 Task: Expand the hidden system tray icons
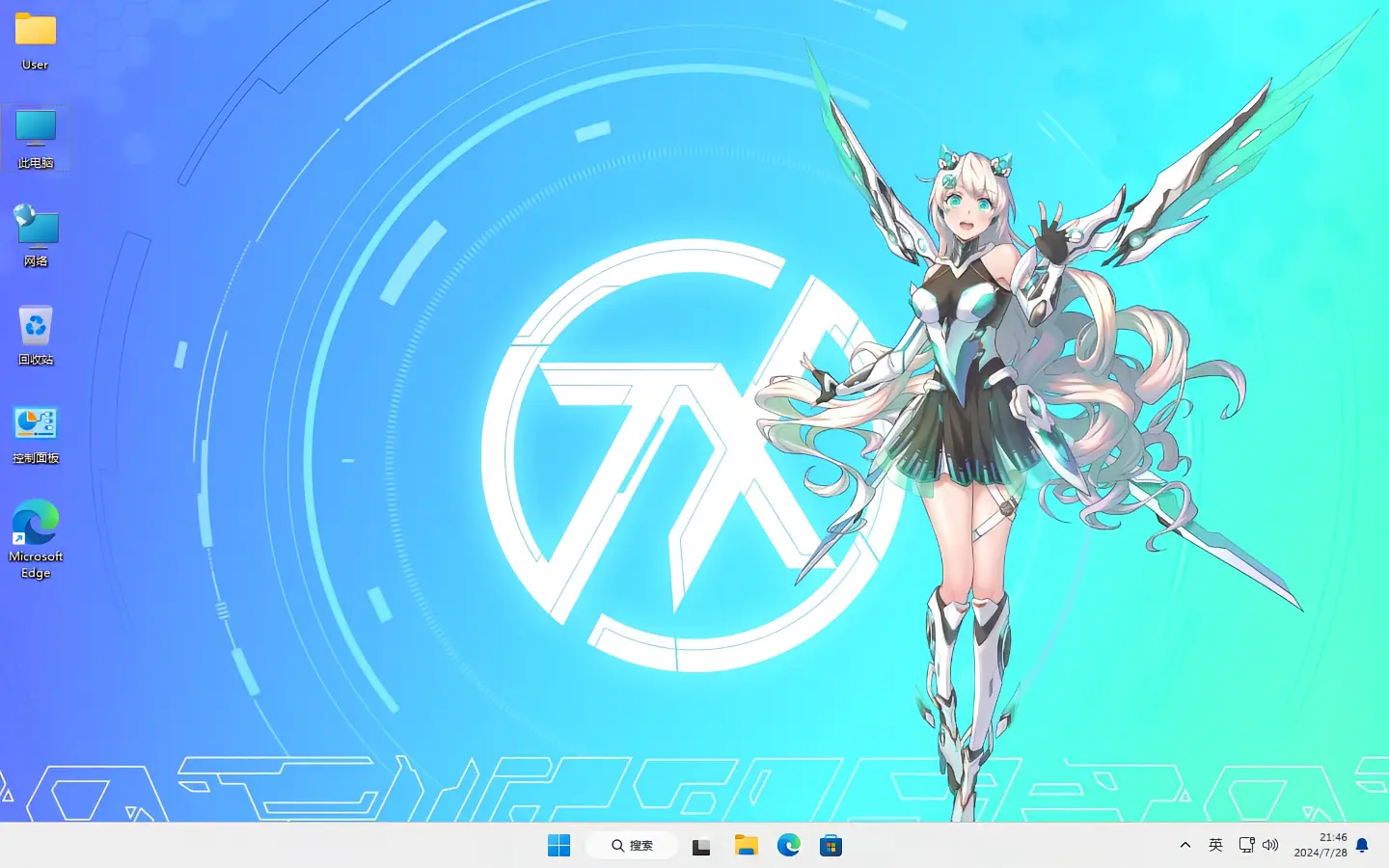click(x=1185, y=846)
